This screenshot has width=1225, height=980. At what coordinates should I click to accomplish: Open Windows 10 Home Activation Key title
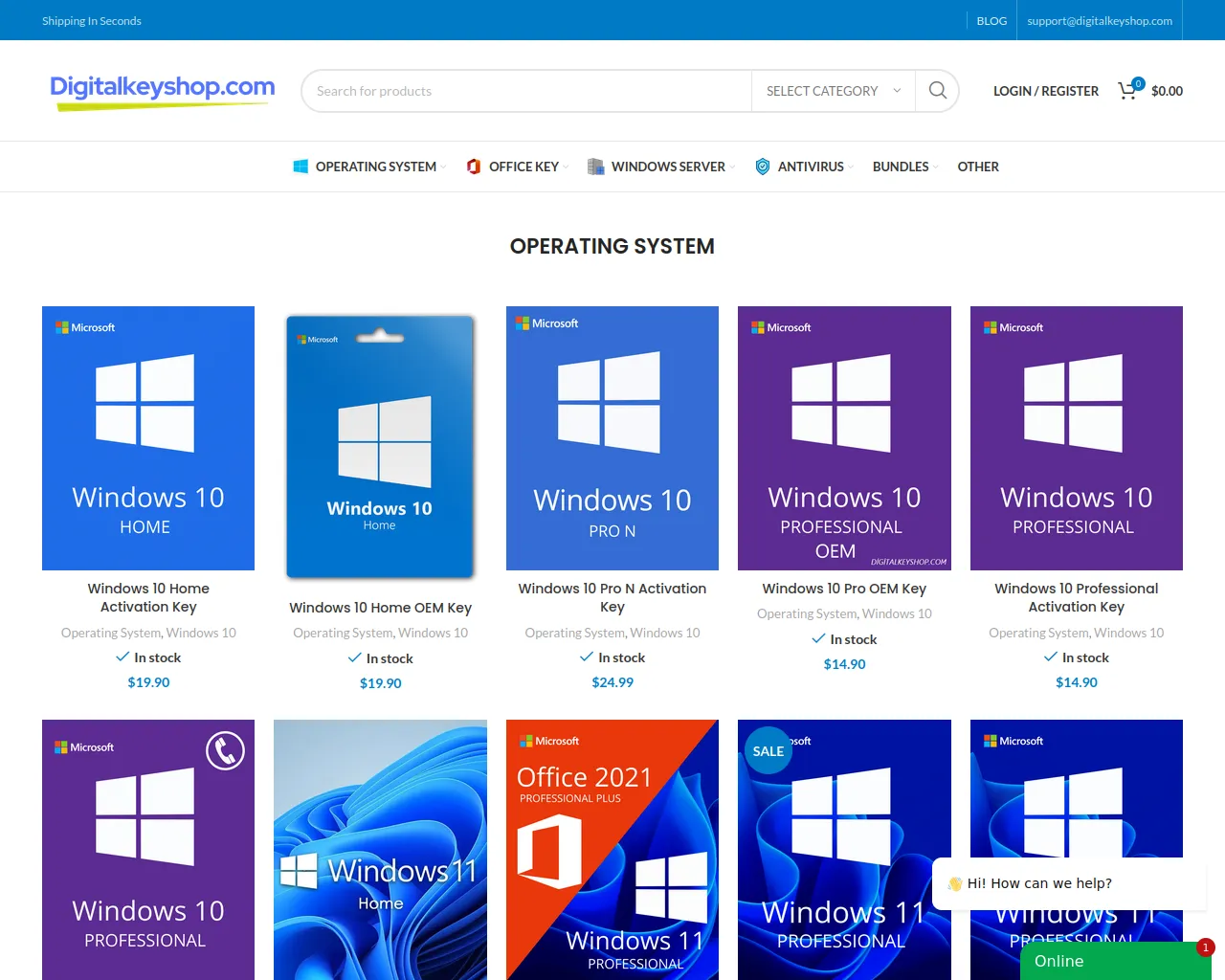coord(148,597)
